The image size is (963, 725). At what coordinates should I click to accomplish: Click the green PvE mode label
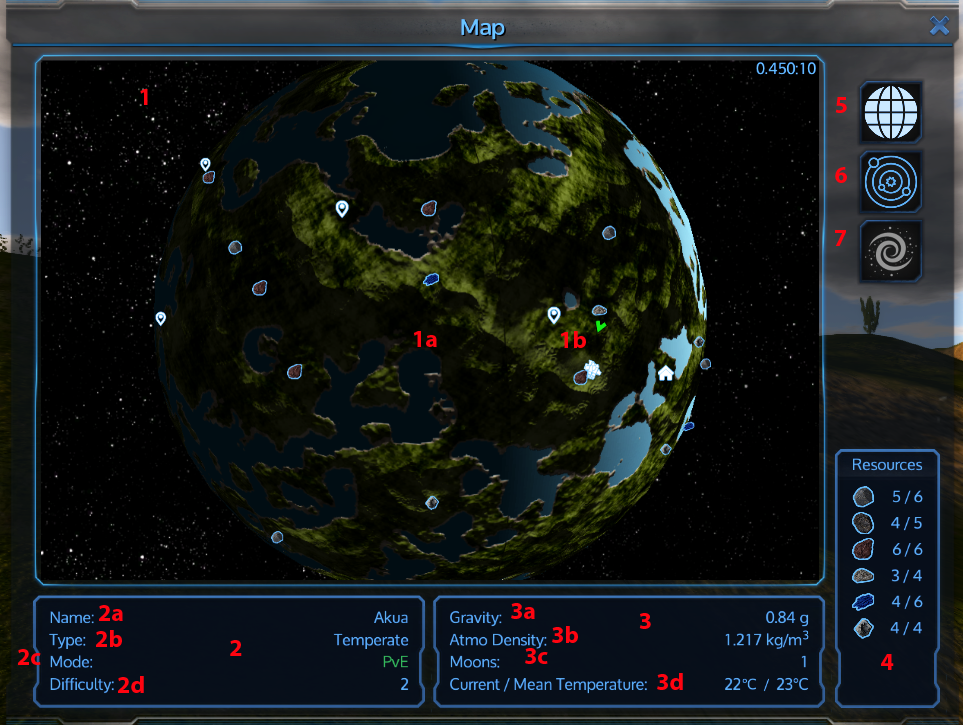pyautogui.click(x=394, y=660)
